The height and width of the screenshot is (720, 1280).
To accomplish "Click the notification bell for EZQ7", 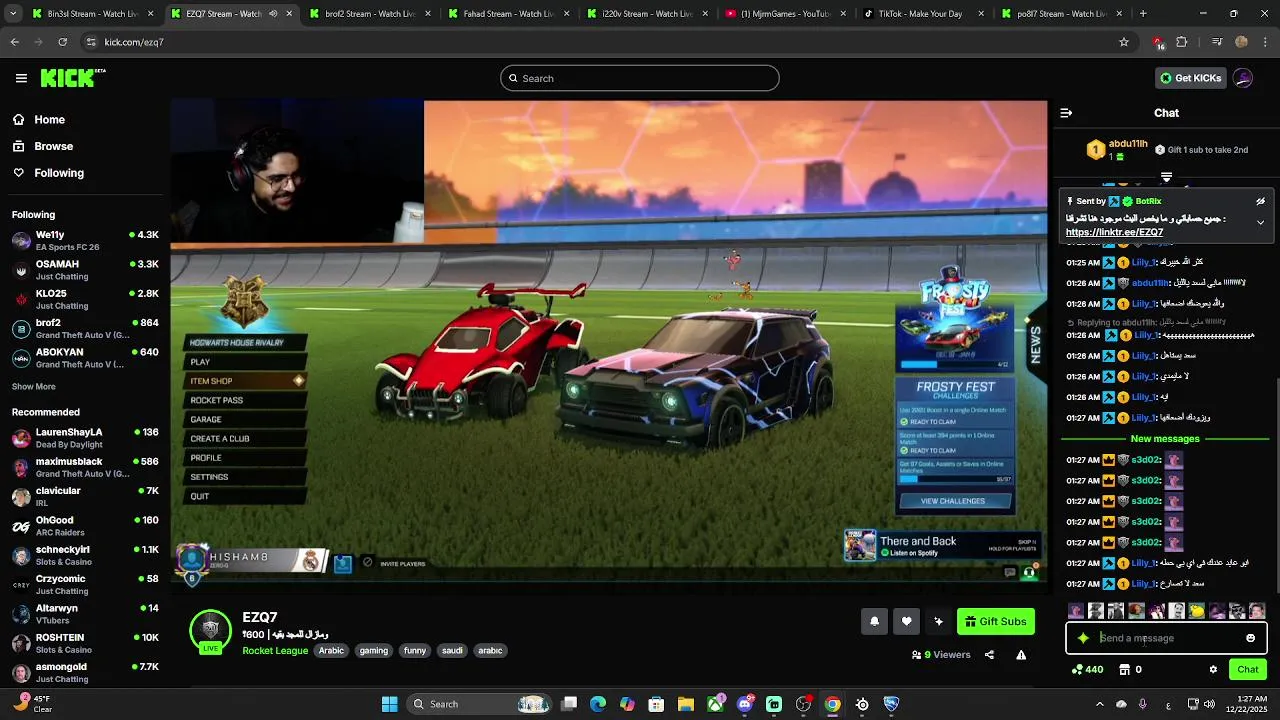I will tap(874, 621).
